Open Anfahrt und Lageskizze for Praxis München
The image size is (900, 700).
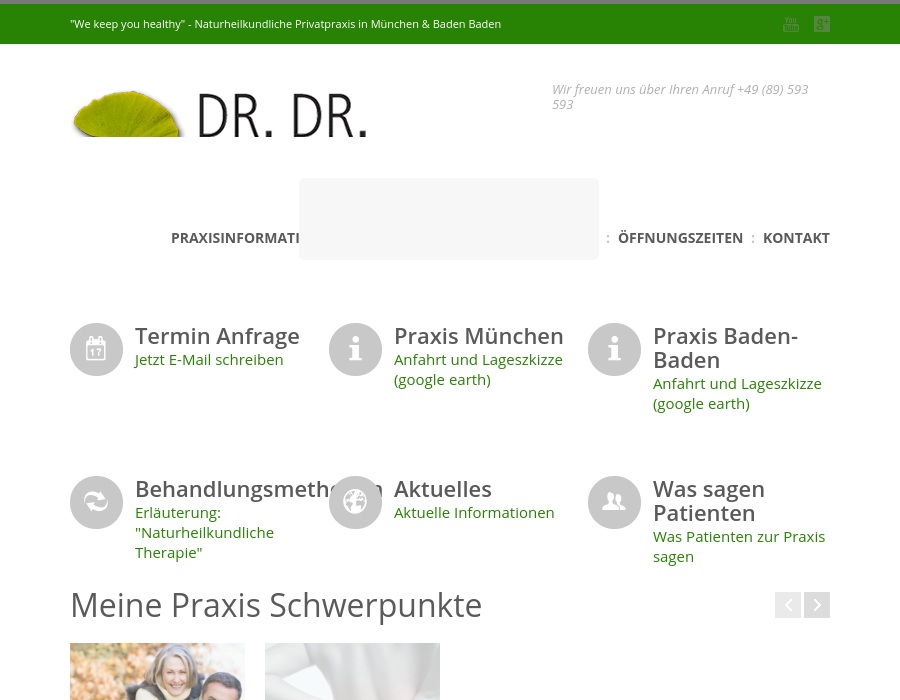pos(478,369)
